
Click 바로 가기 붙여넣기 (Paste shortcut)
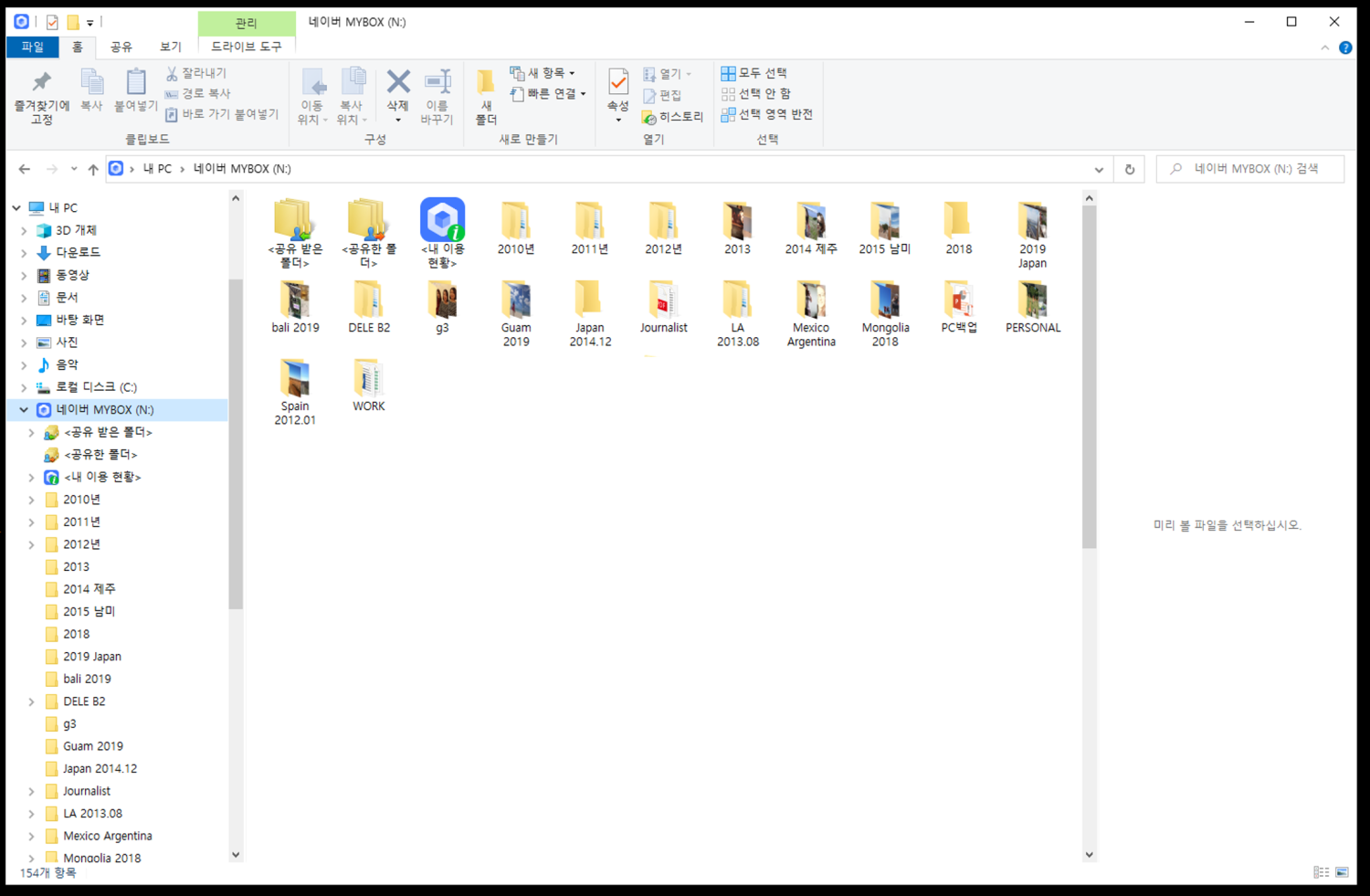[x=222, y=114]
